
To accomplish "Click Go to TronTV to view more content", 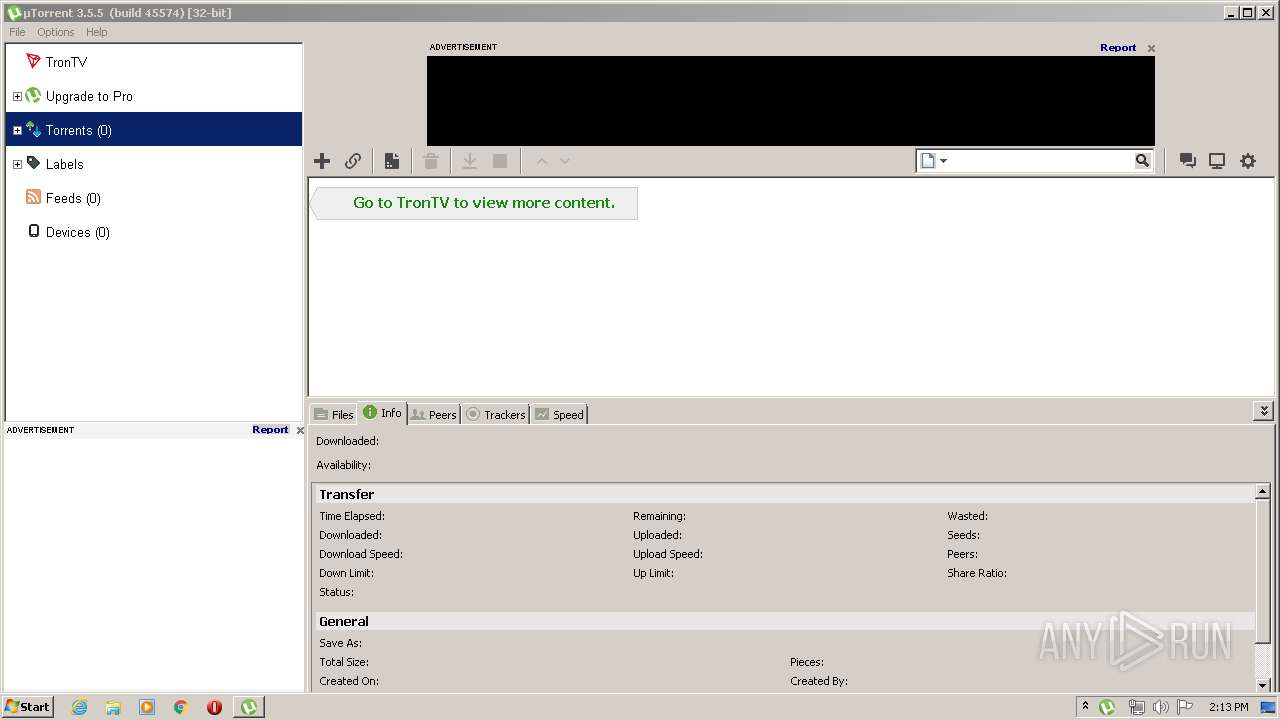I will pos(484,202).
